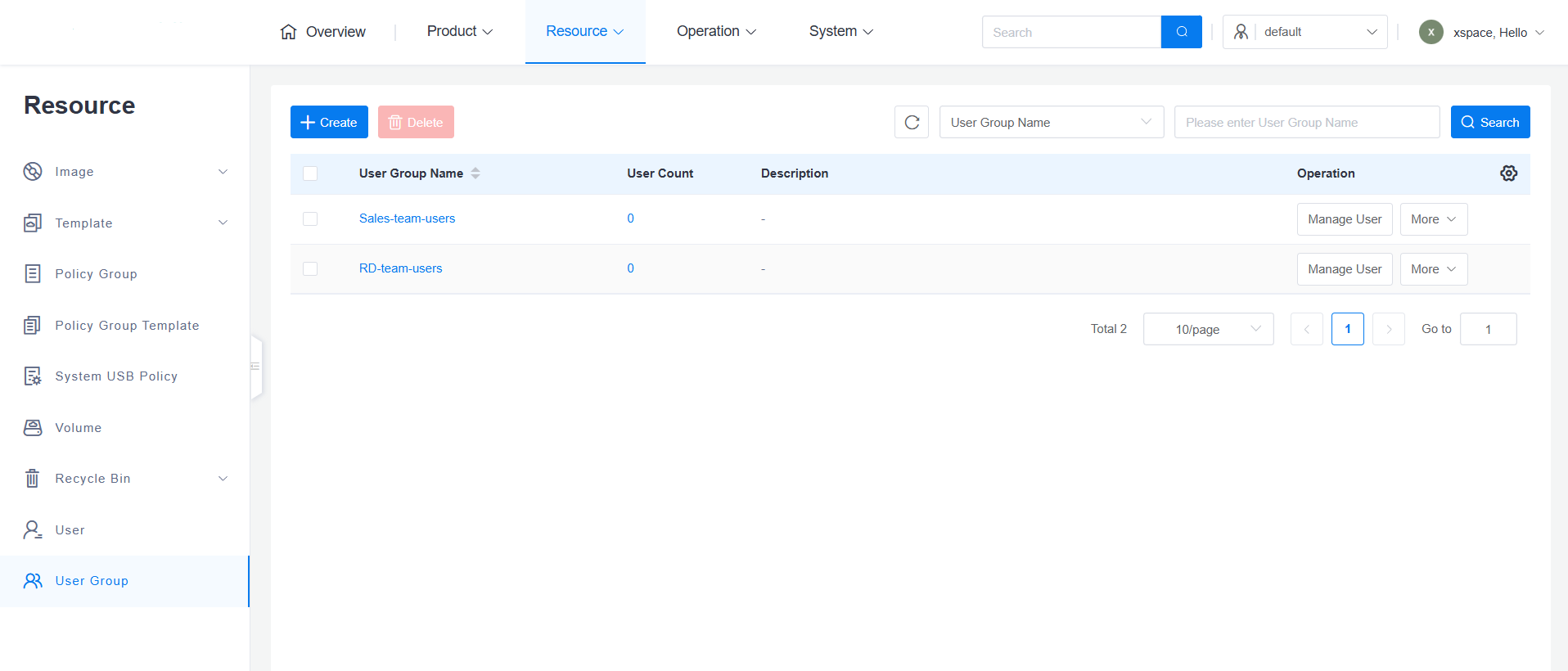Expand More options for Sales-team-users
The height and width of the screenshot is (671, 1568).
coord(1433,219)
